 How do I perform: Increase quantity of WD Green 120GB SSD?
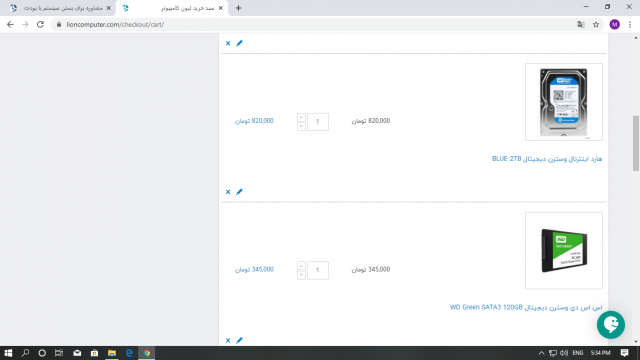point(301,266)
